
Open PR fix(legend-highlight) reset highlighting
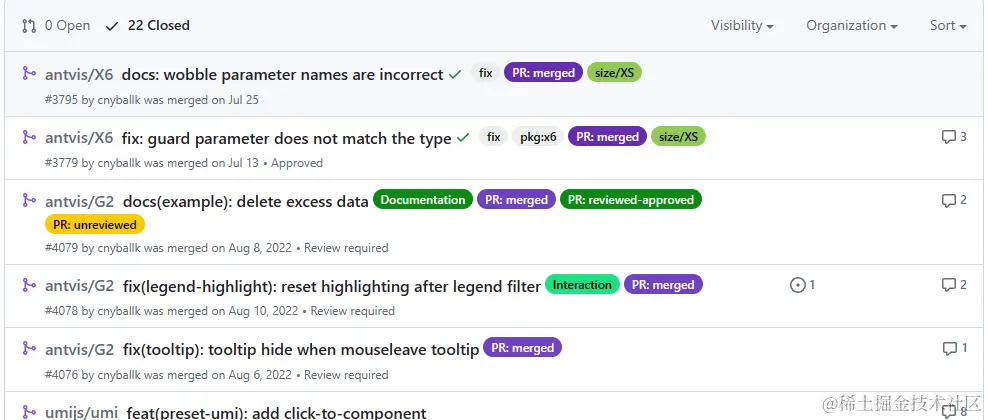(332, 287)
